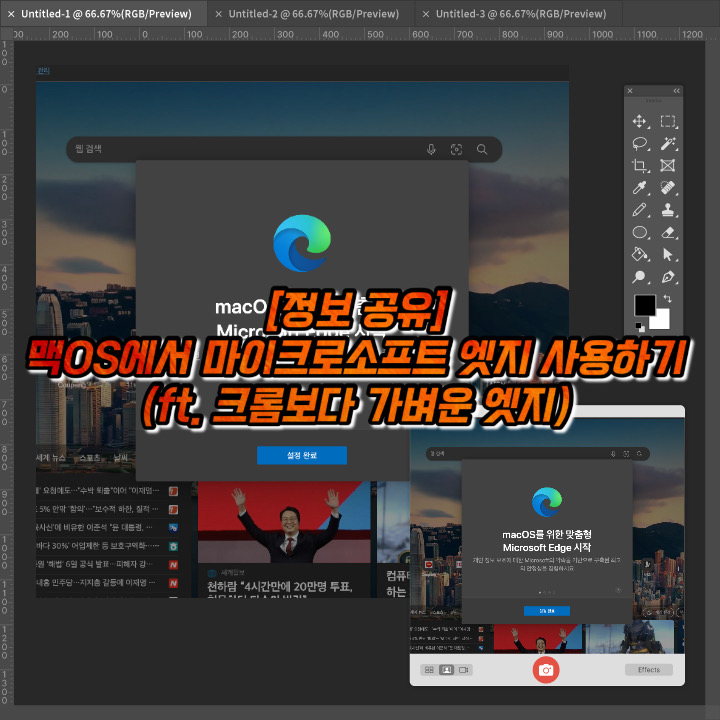This screenshot has height=720, width=720.
Task: Click the robot game thumbnail in Photo Booth preview
Action: pos(629,637)
